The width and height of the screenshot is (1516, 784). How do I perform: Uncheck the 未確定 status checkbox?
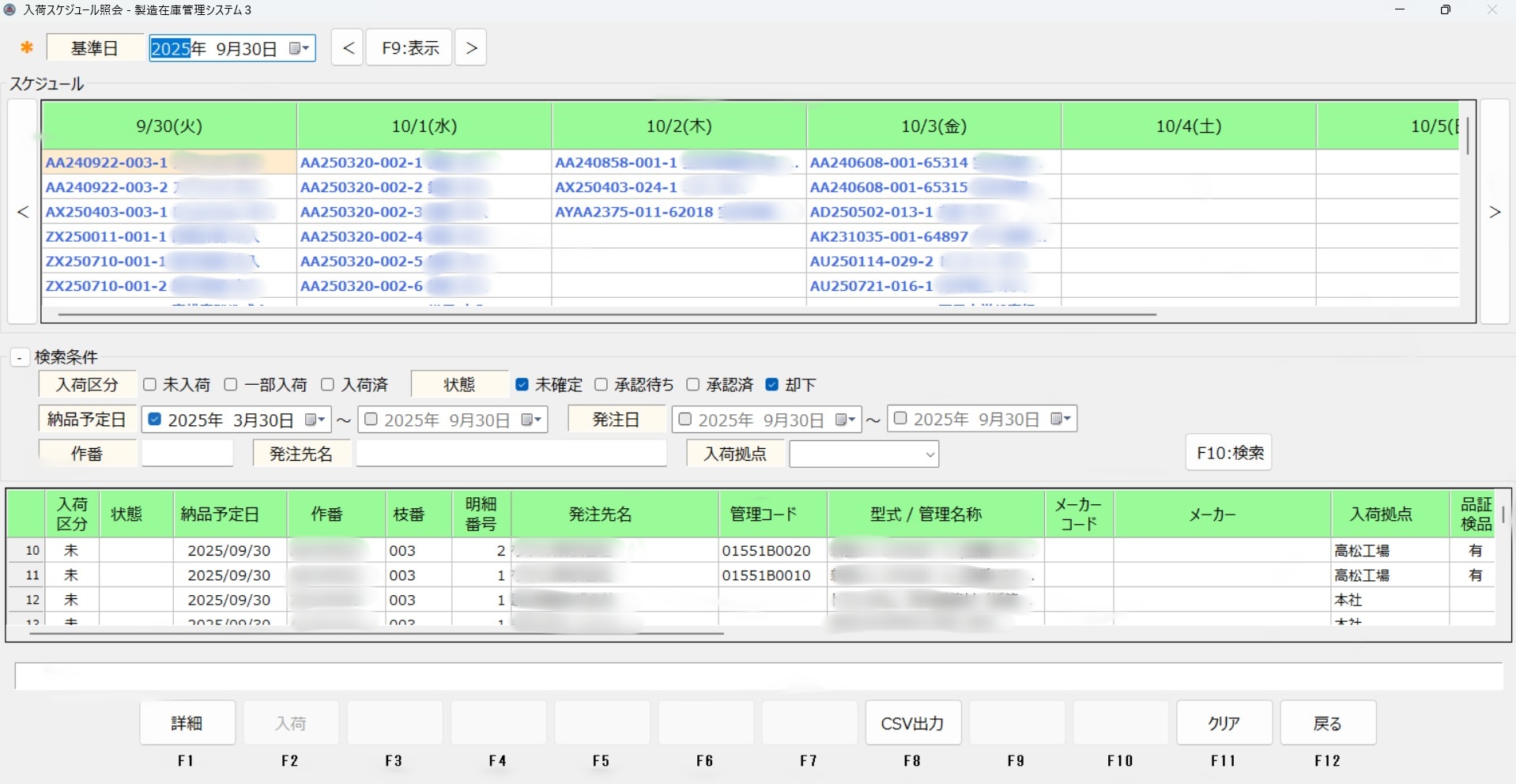click(x=522, y=385)
